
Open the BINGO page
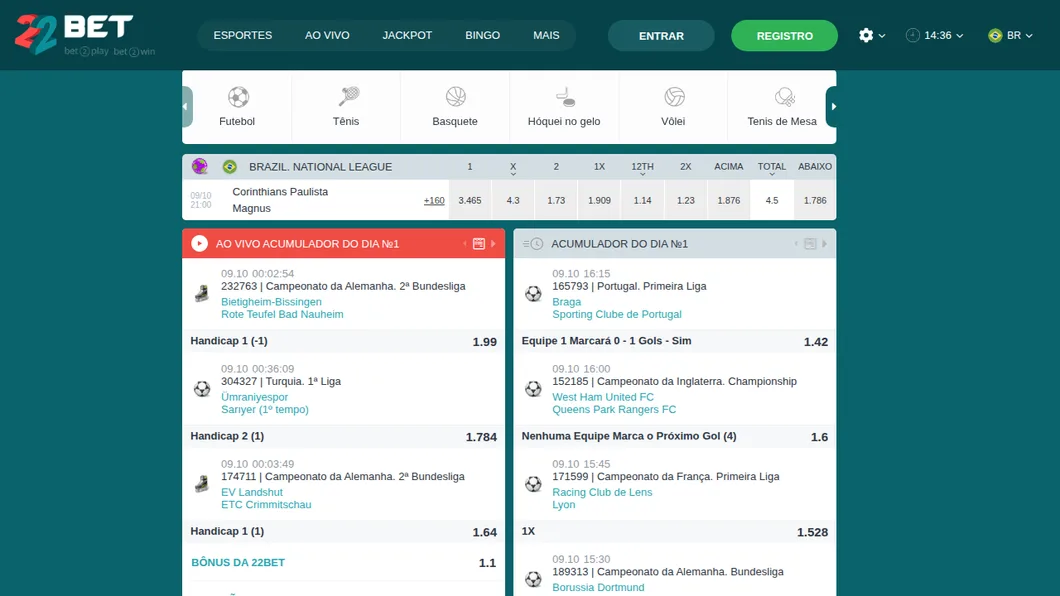(483, 35)
